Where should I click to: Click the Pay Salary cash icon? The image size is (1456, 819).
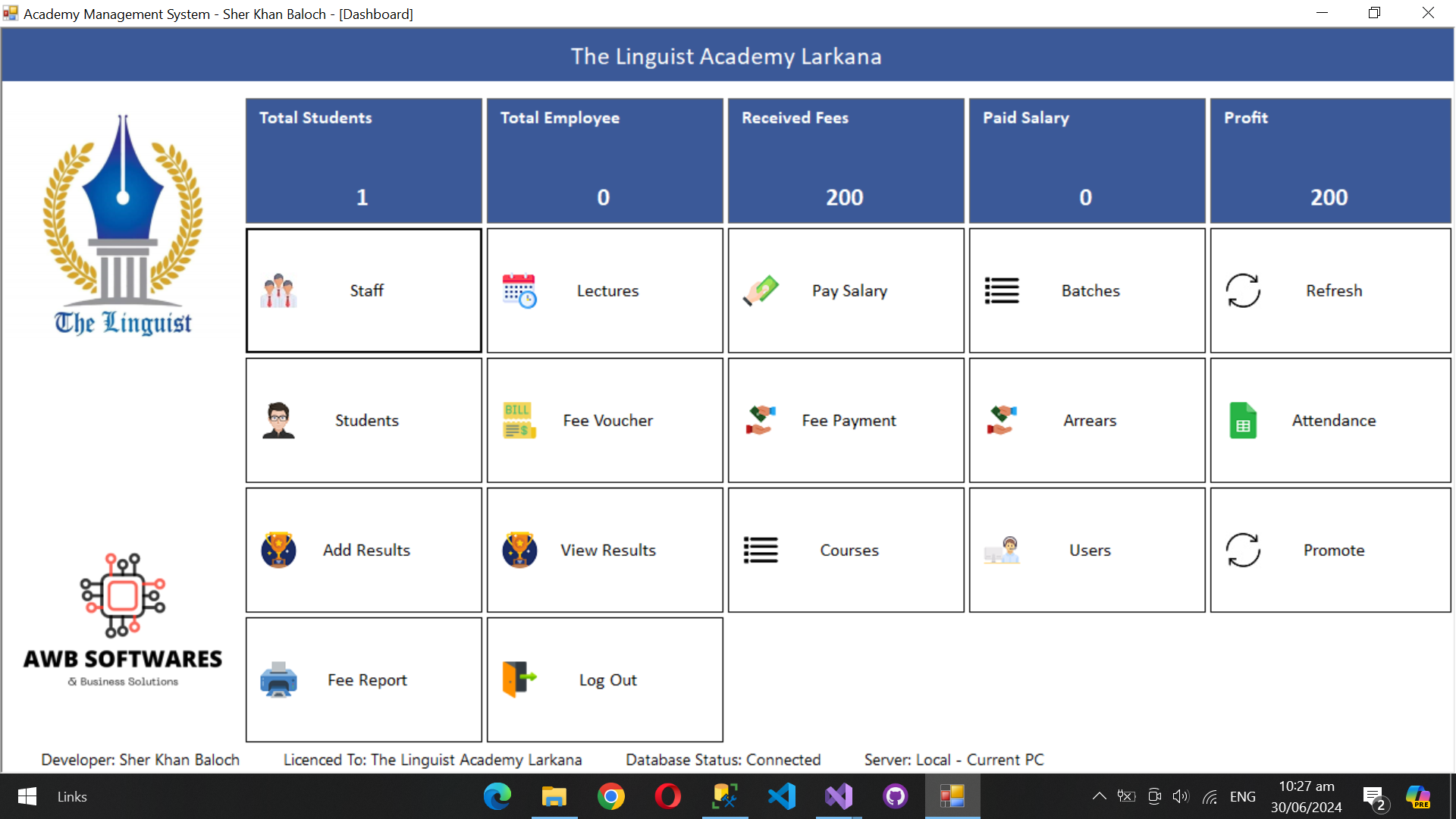pyautogui.click(x=761, y=290)
